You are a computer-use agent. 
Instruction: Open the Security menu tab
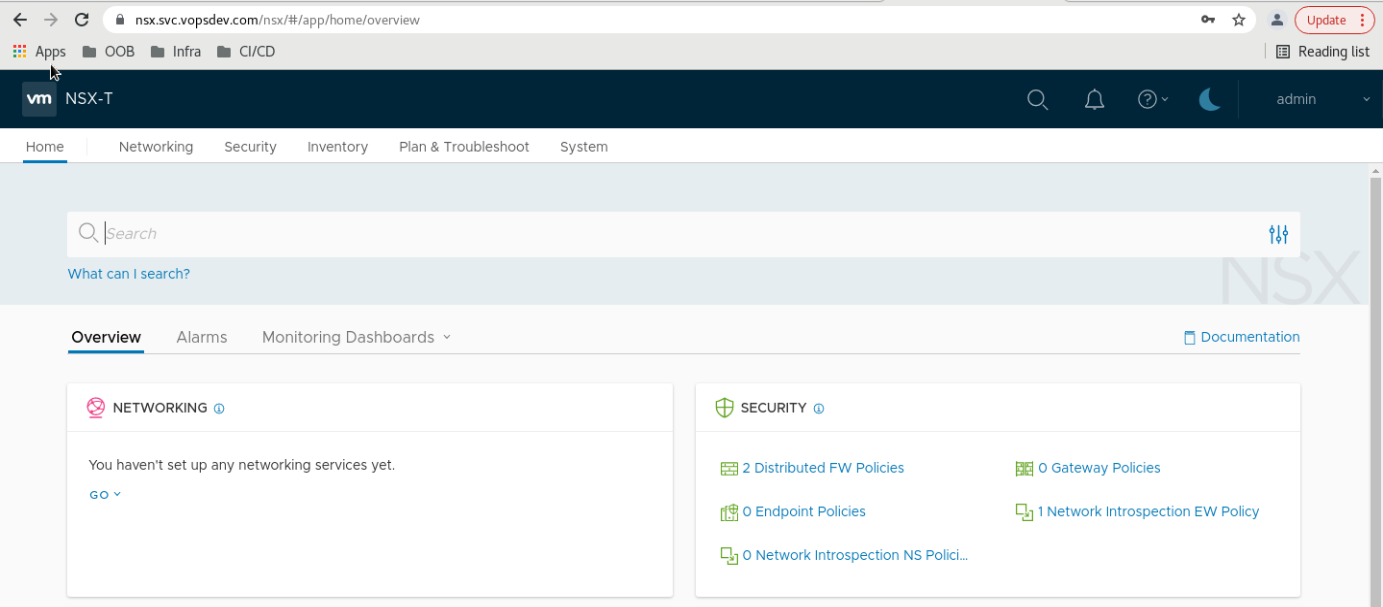click(x=250, y=147)
